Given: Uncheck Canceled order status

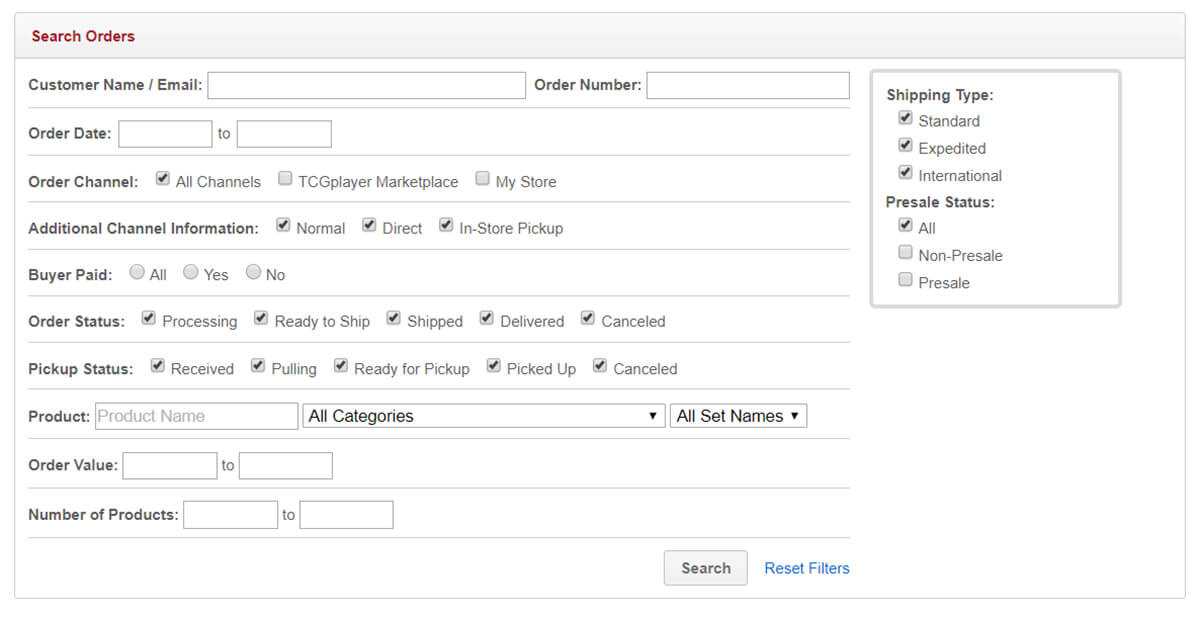Looking at the screenshot, I should [x=588, y=319].
